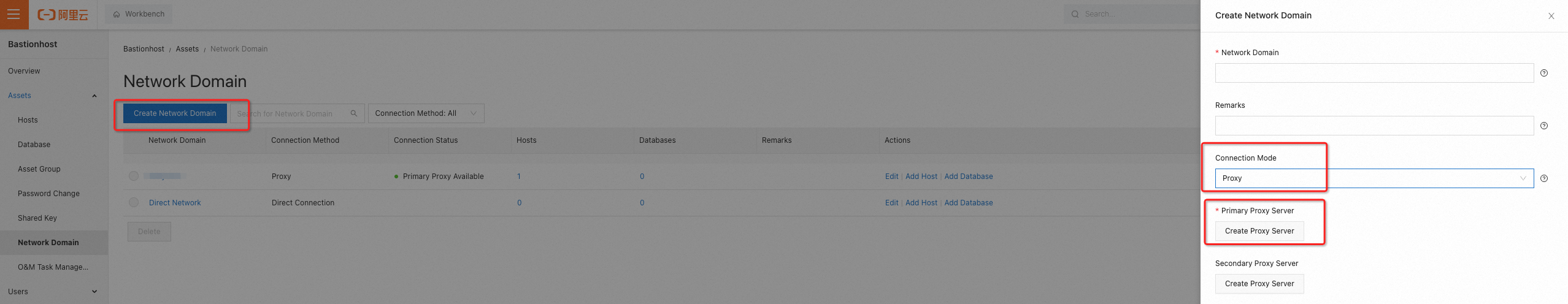Open the Connection Mode Proxy dropdown
The image size is (1568, 304).
tap(1374, 178)
